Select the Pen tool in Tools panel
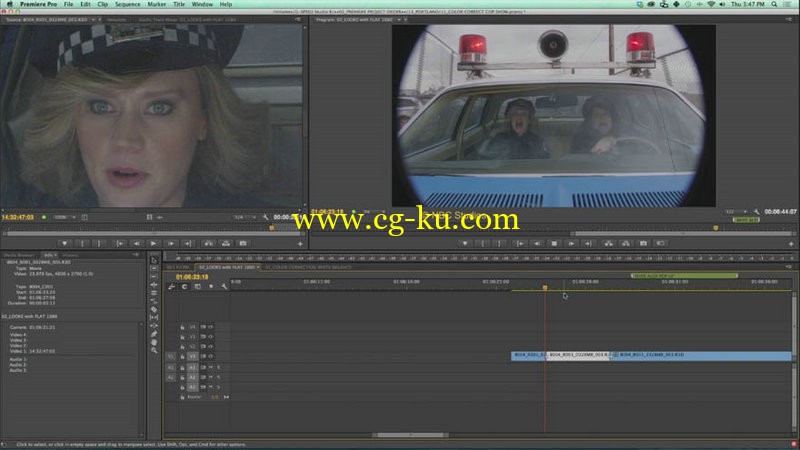The image size is (800, 450). click(154, 334)
